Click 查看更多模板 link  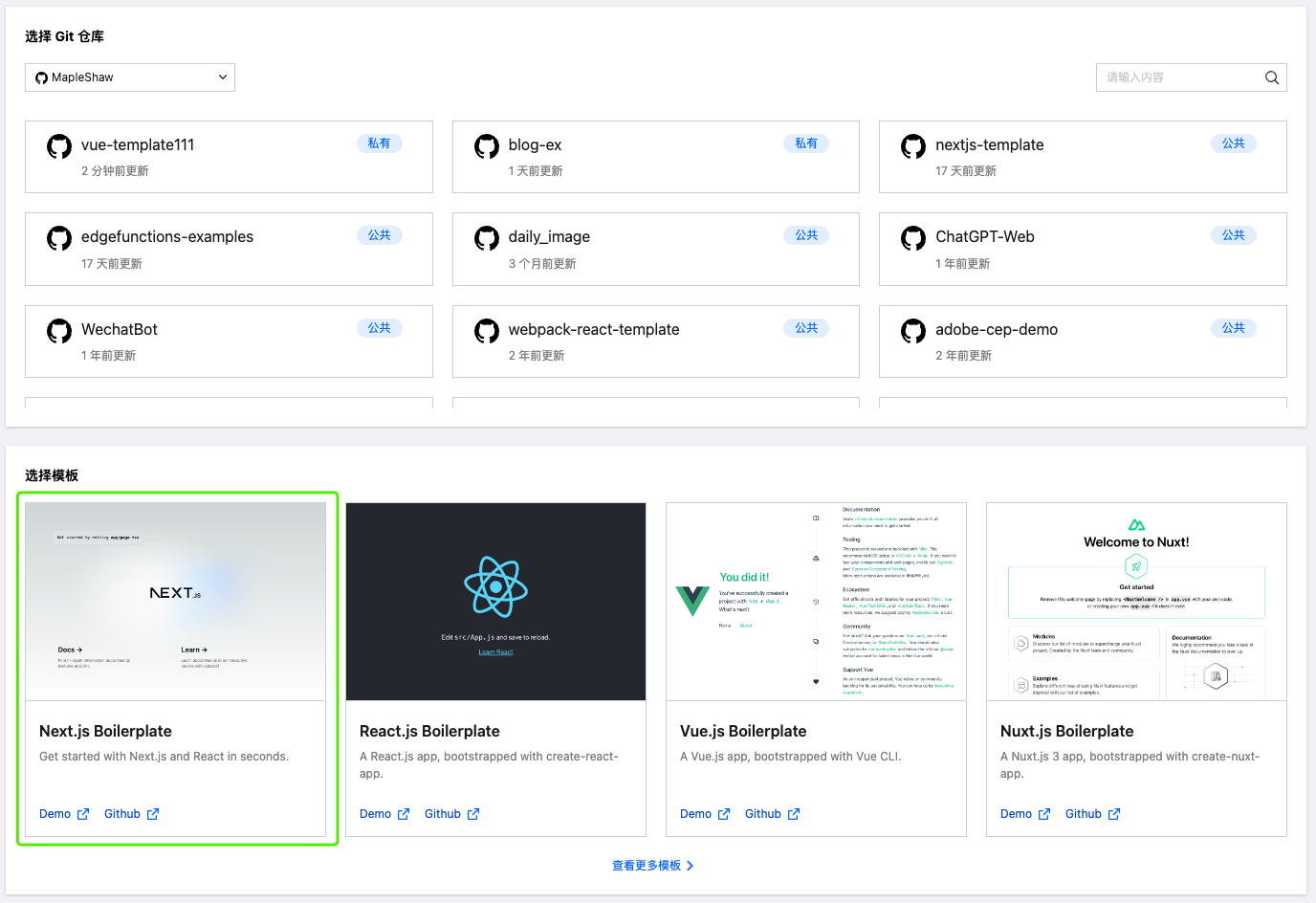tap(647, 866)
